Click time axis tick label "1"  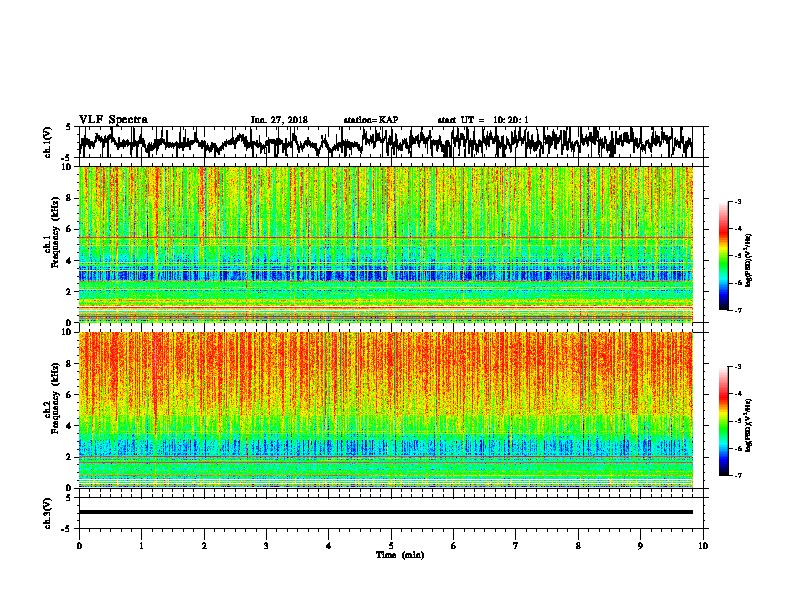click(x=141, y=546)
